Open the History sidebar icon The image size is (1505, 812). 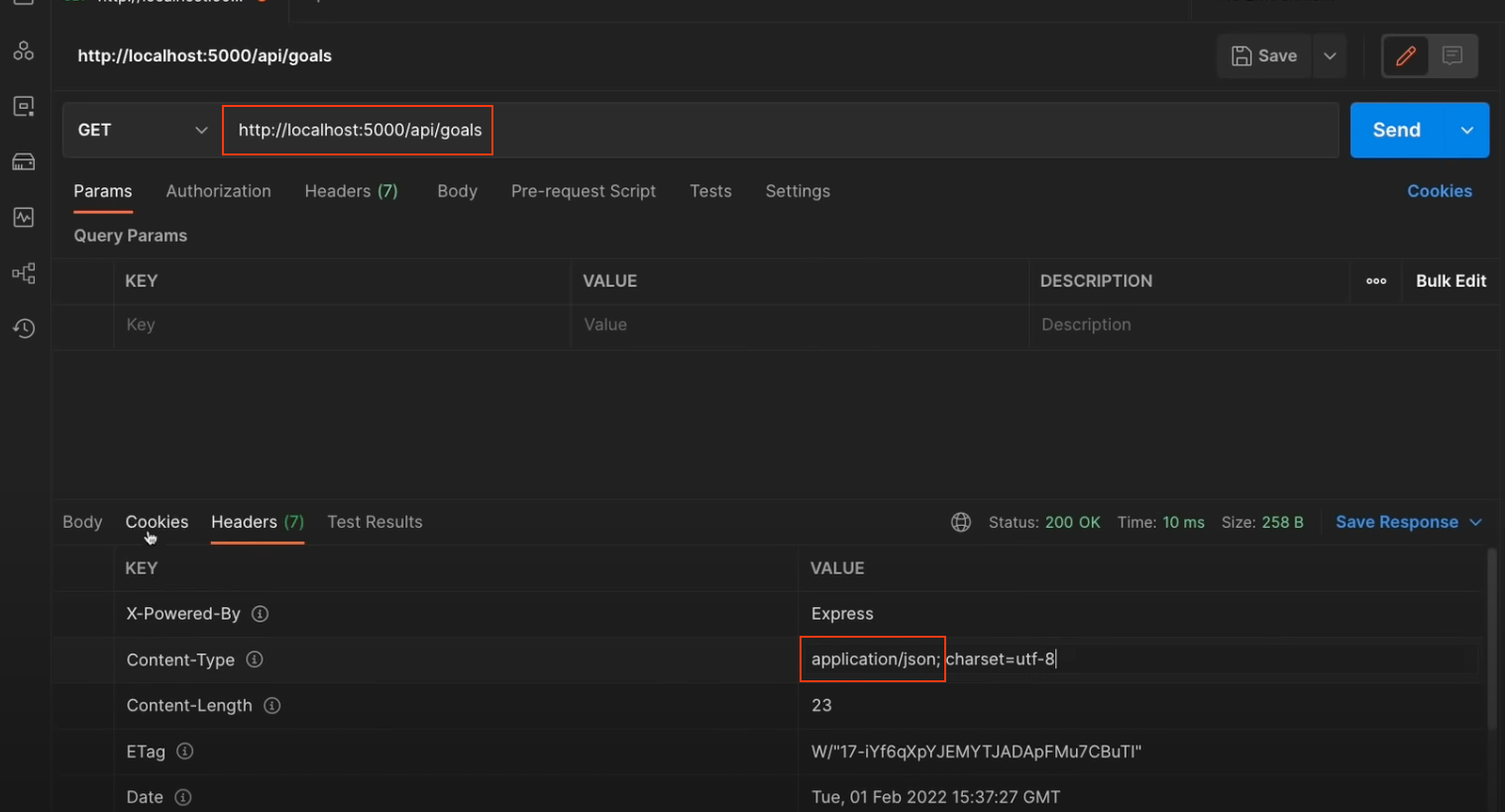24,328
